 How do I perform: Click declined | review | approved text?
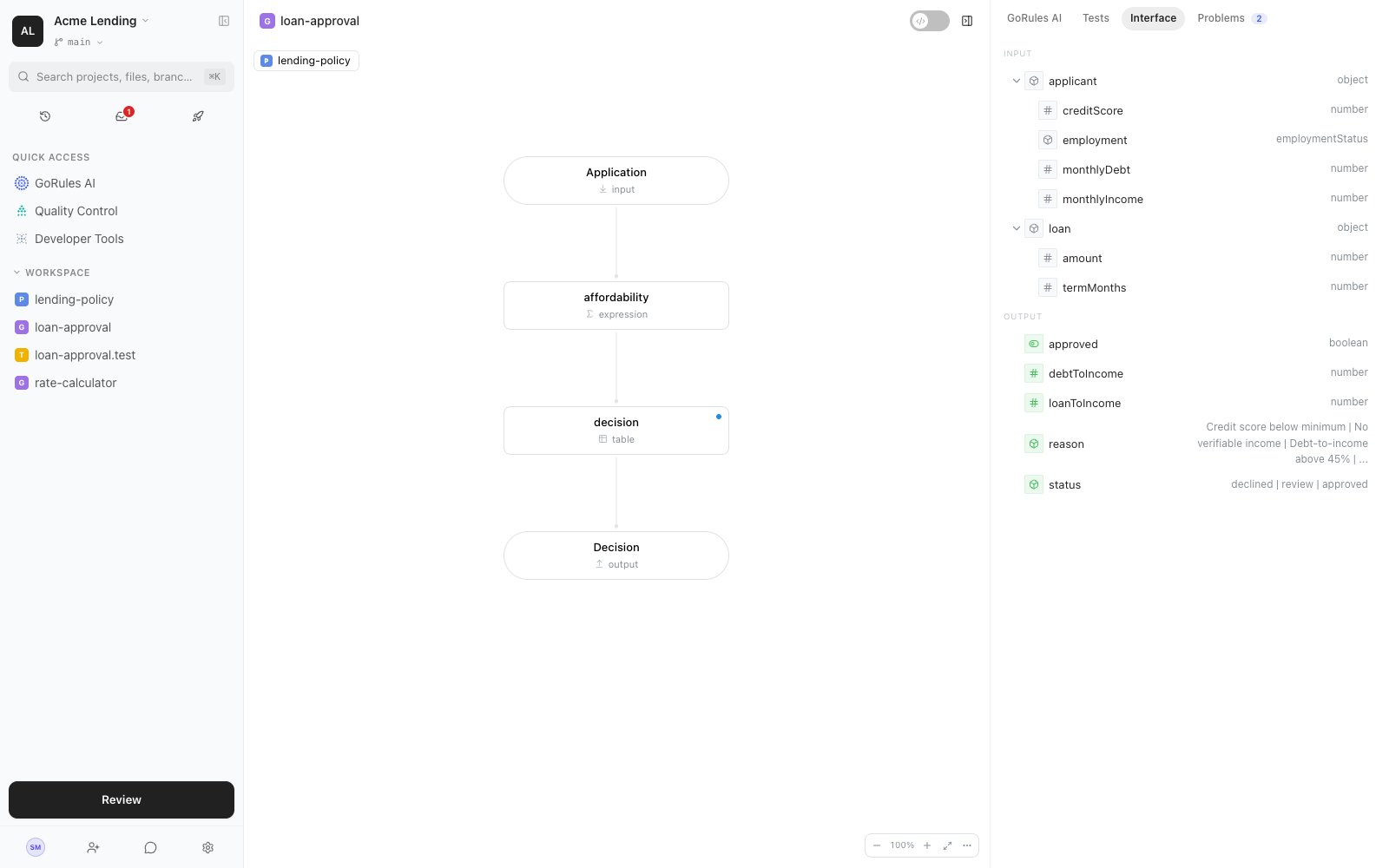click(x=1299, y=484)
